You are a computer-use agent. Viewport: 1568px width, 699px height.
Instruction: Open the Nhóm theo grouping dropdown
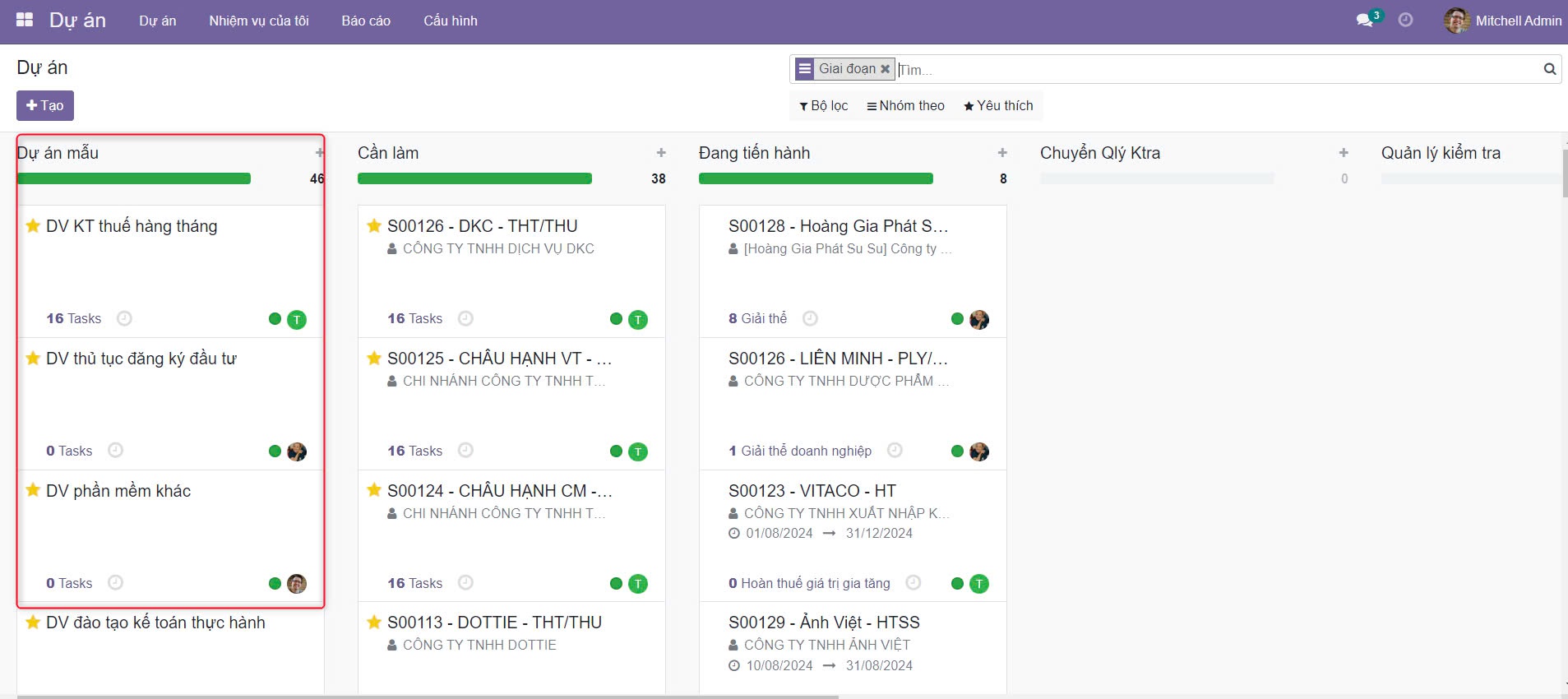click(905, 106)
